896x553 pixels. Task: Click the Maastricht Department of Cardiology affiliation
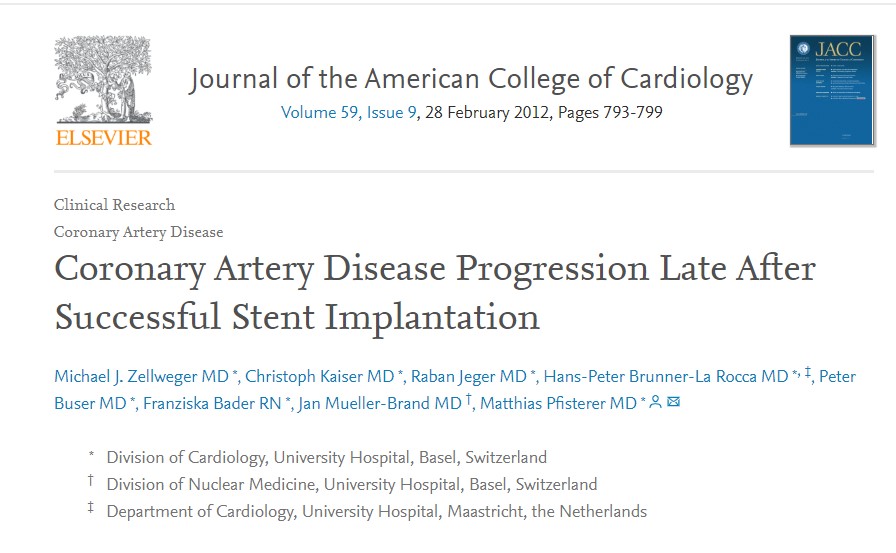coord(377,512)
